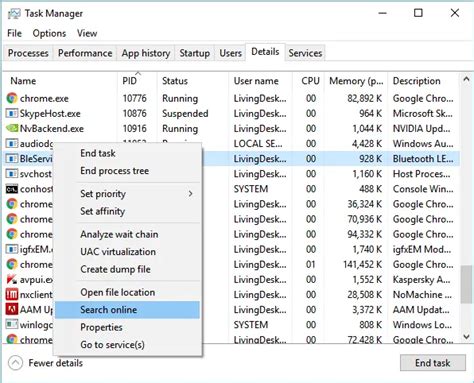Click the 82,892 K memory cell
The height and width of the screenshot is (383, 474).
coord(365,98)
